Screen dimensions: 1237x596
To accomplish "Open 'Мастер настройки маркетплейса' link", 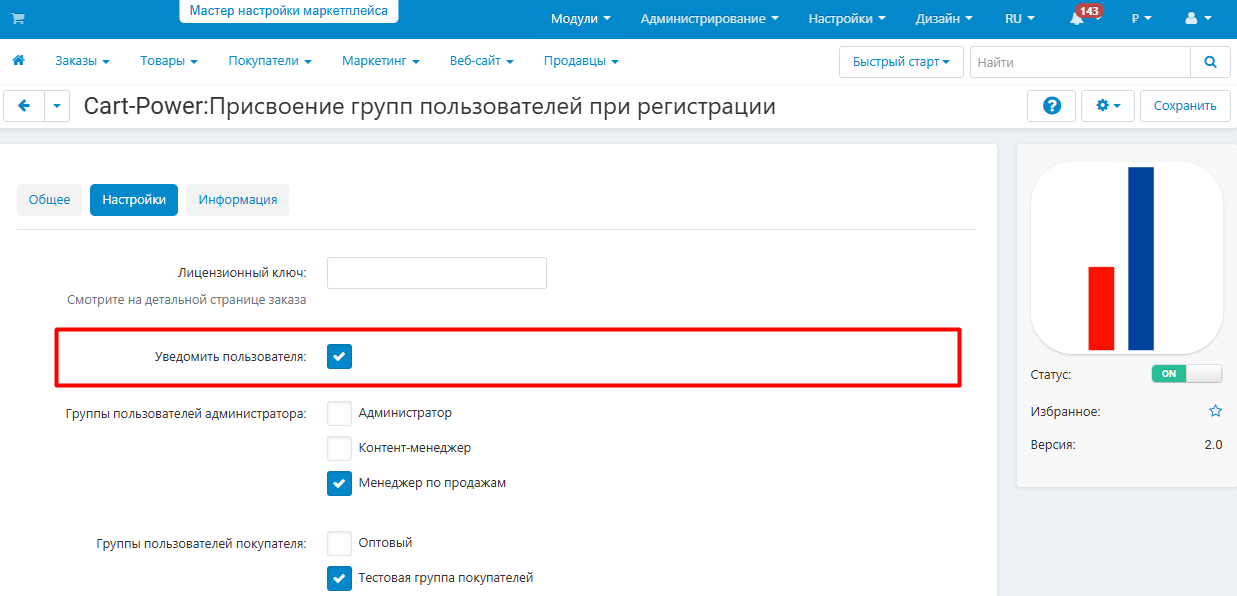I will coord(289,11).
